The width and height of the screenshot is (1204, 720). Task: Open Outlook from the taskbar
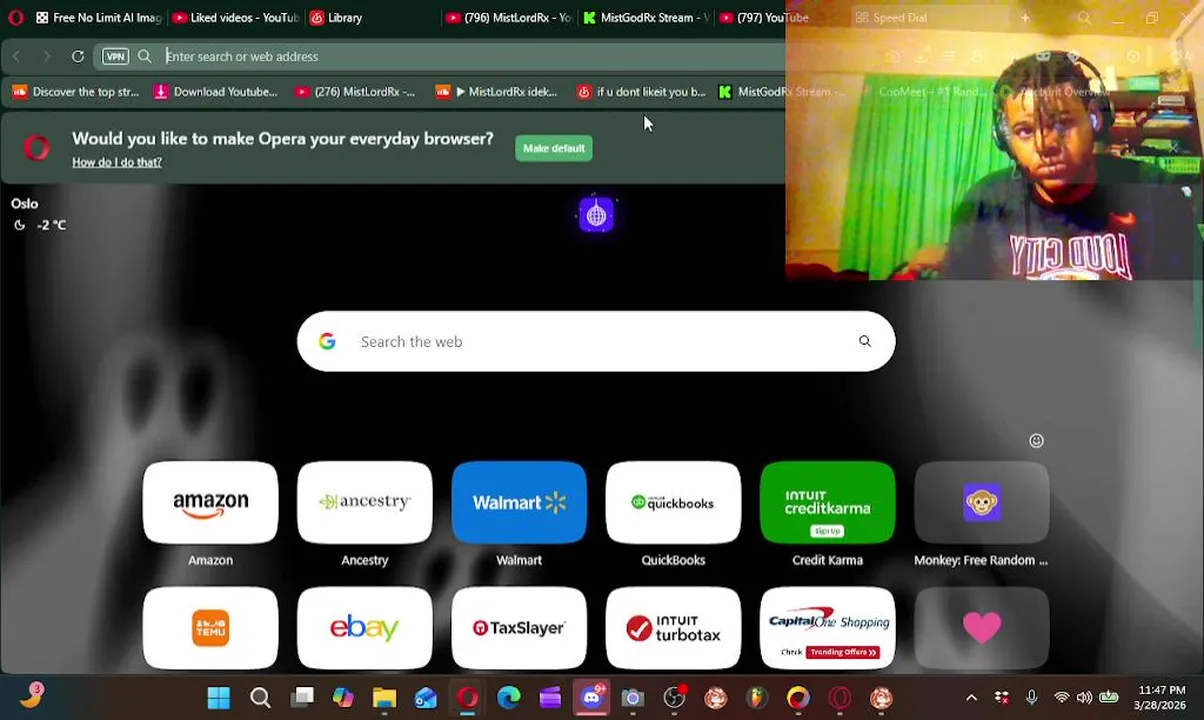click(x=426, y=698)
